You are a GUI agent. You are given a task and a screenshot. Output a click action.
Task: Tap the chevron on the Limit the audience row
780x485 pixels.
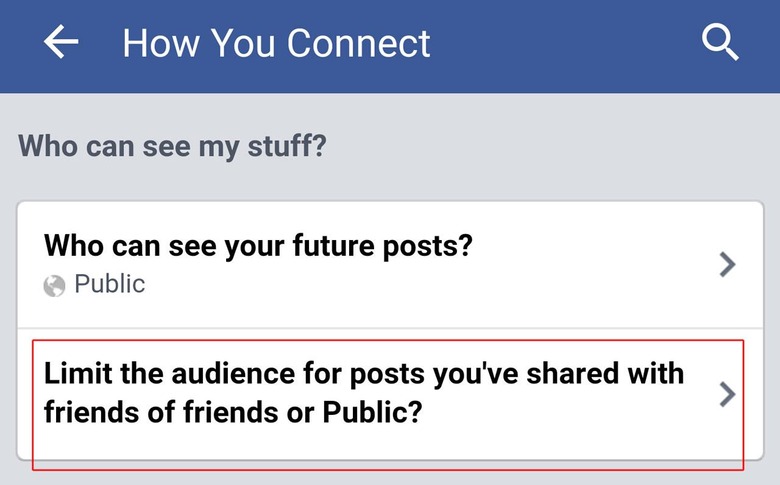click(x=727, y=394)
